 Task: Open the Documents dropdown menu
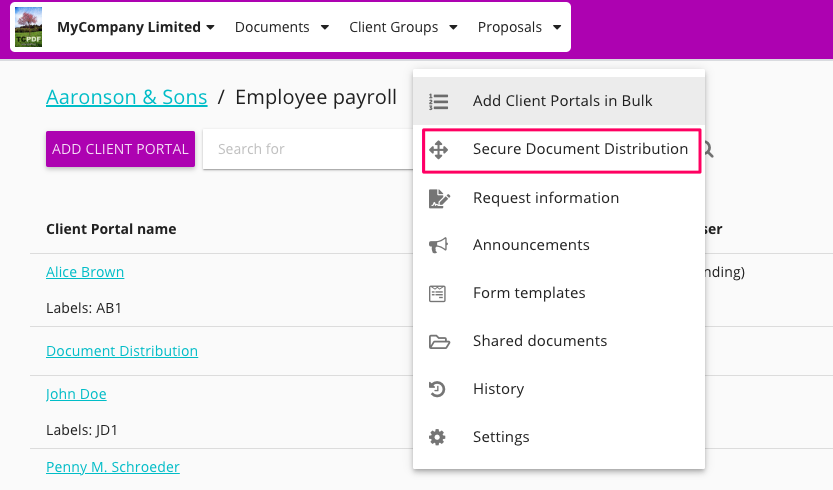point(280,27)
